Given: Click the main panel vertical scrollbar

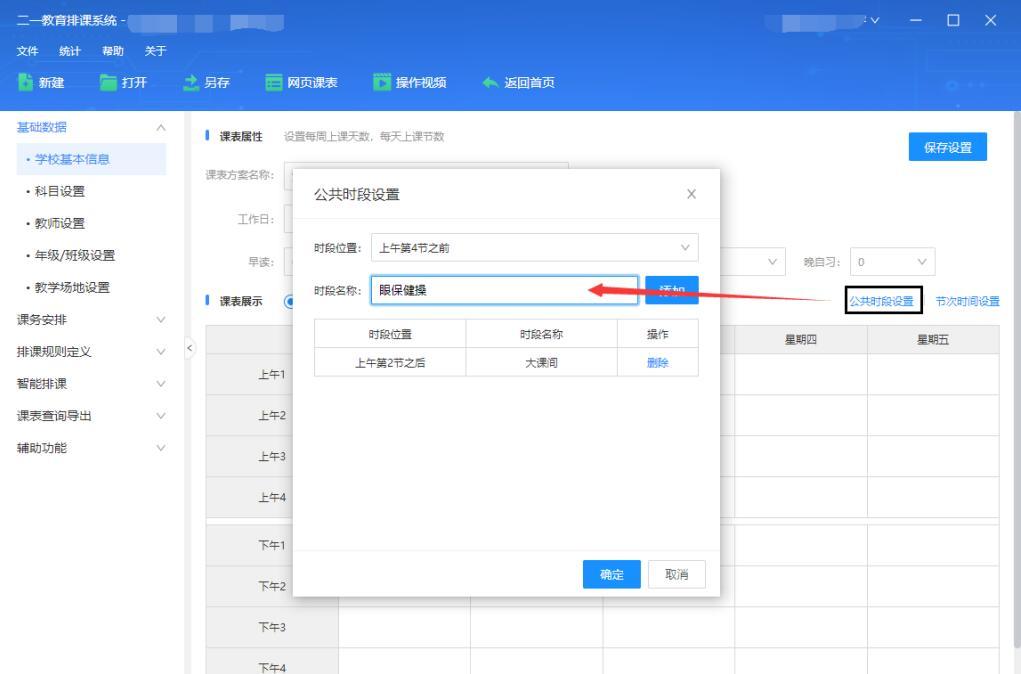Looking at the screenshot, I should pyautogui.click(x=1016, y=381).
